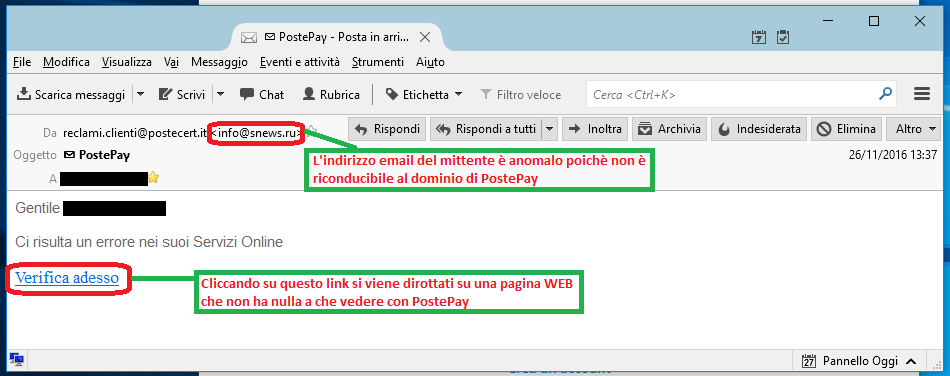Viewport: 950px width, 376px height.
Task: Open the Messaggio menu
Action: [219, 62]
